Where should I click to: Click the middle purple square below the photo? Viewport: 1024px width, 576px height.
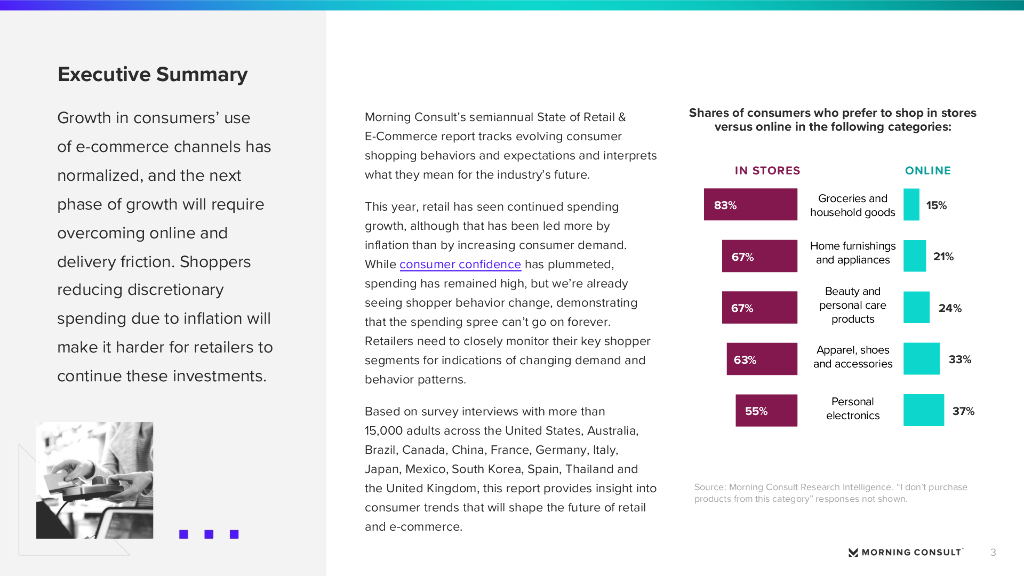[x=209, y=534]
